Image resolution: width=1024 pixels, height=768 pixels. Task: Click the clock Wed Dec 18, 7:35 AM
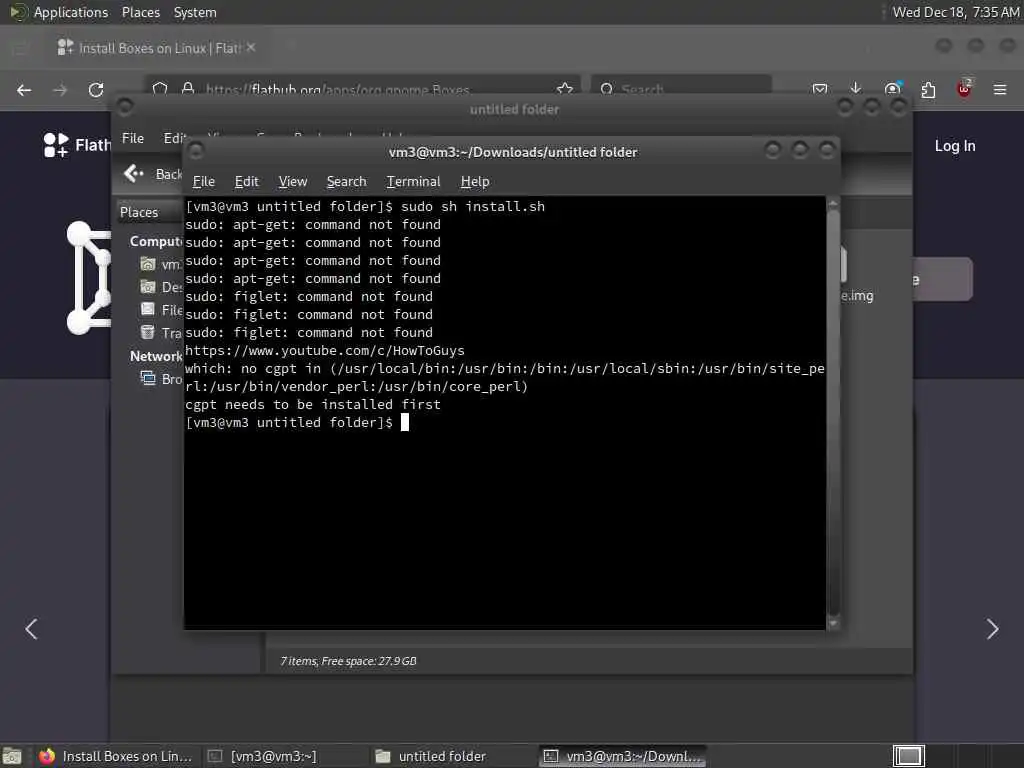[955, 12]
